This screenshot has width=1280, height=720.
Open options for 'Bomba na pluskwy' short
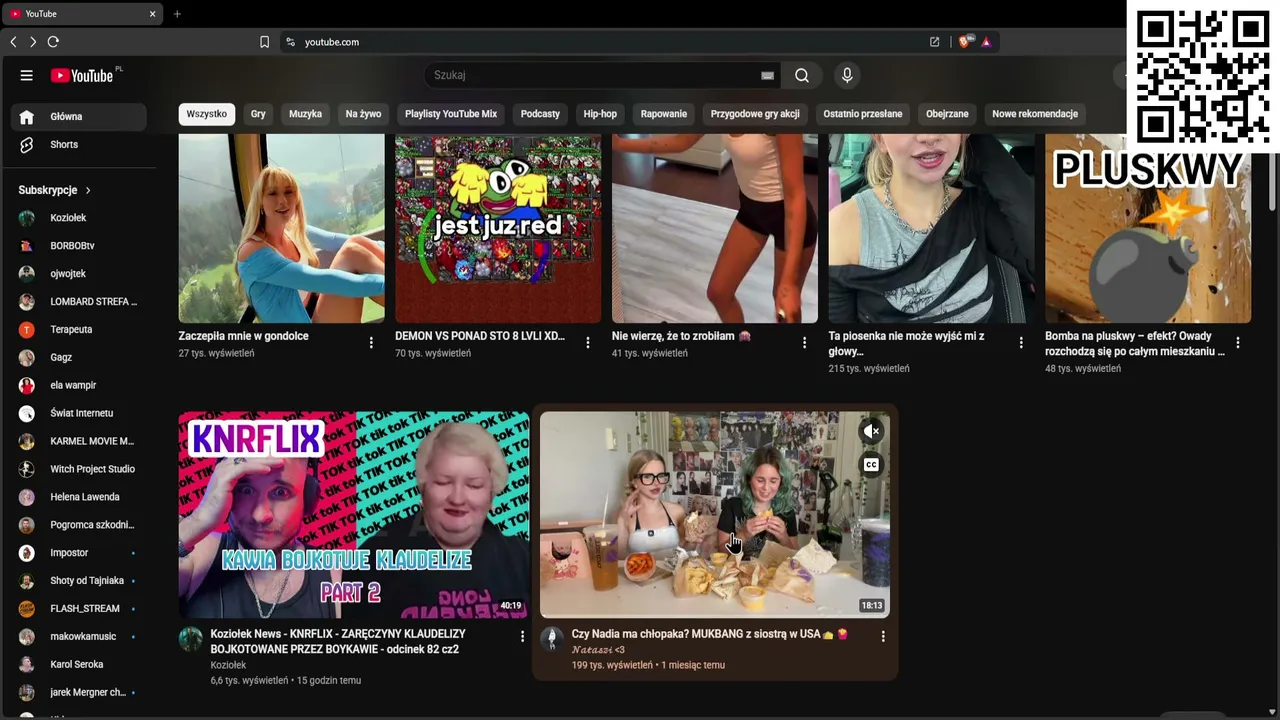coord(1238,343)
